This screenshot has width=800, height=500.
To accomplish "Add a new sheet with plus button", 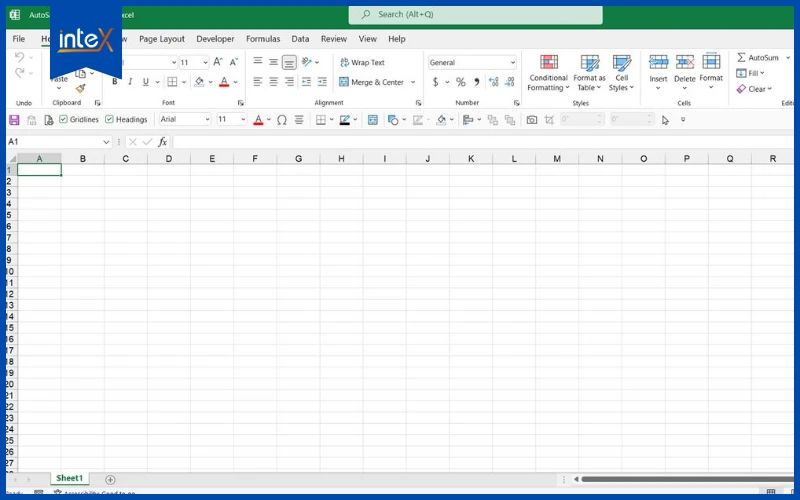I will tap(110, 479).
